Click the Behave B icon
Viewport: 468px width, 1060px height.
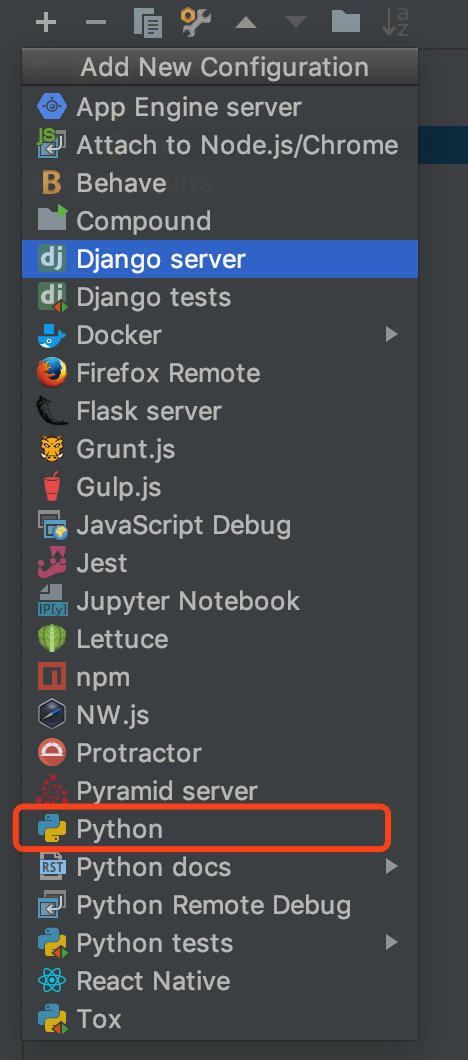pyautogui.click(x=52, y=183)
